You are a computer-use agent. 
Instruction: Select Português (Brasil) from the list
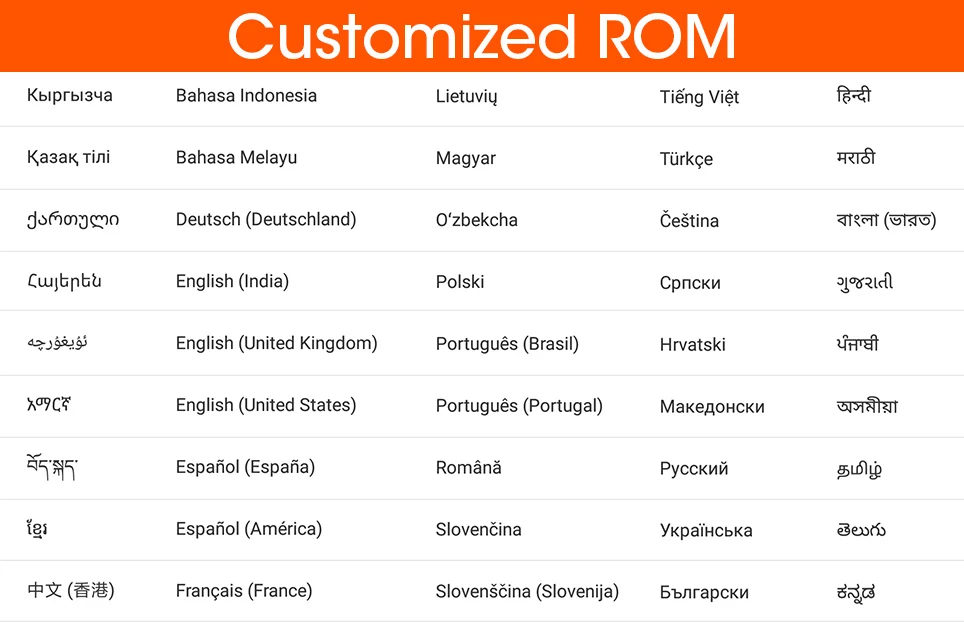coord(507,344)
